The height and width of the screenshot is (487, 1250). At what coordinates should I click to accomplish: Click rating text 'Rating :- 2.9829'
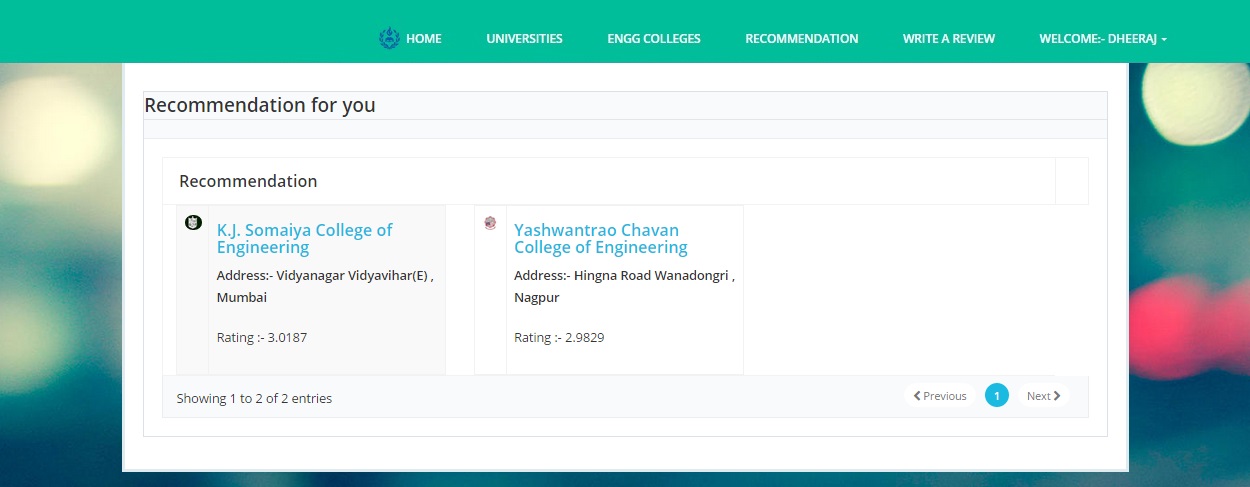point(559,337)
